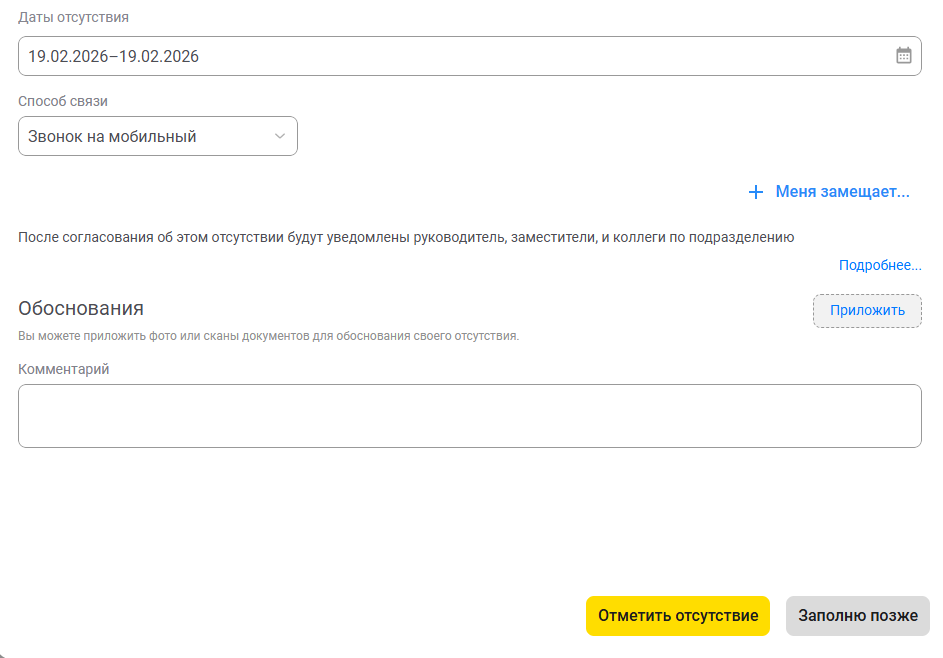Click the Способ связи label

point(63,101)
